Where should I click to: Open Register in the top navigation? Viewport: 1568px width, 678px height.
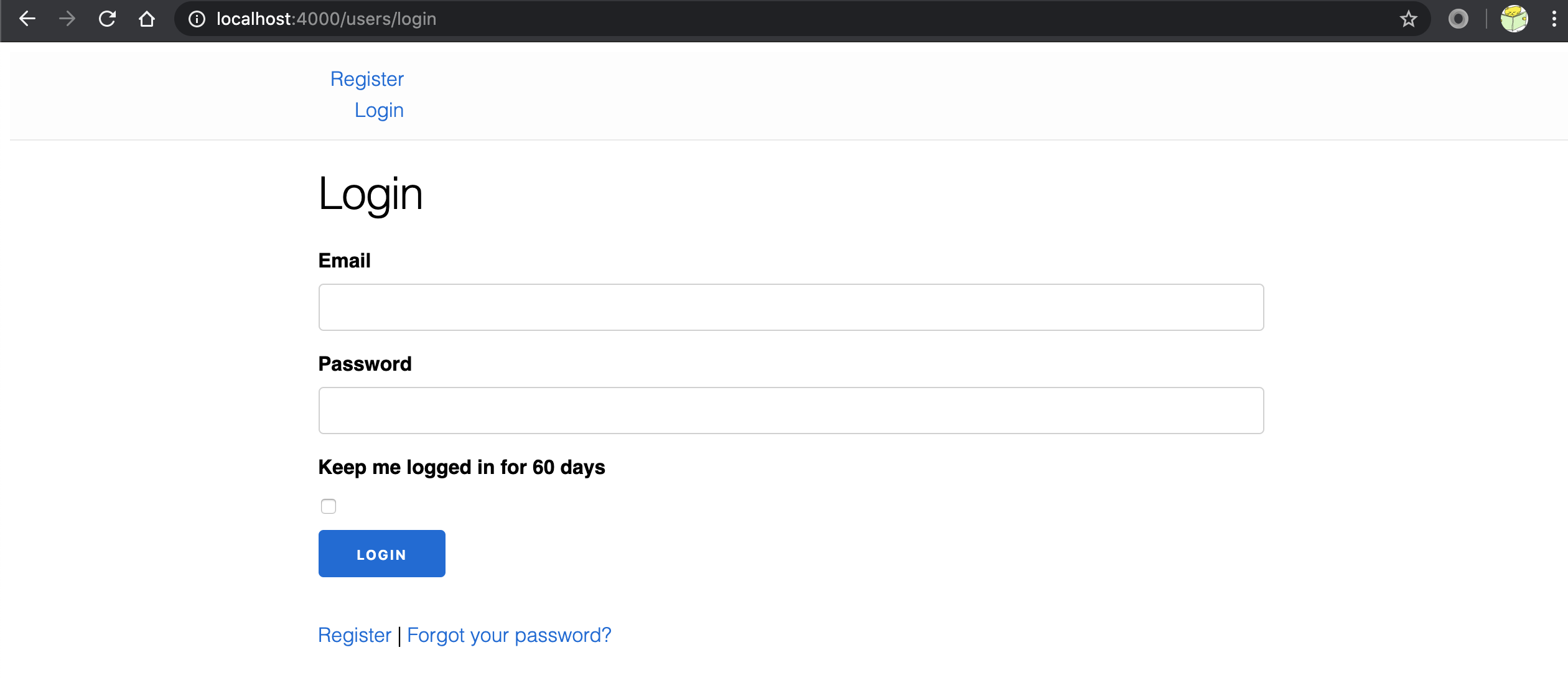tap(367, 79)
